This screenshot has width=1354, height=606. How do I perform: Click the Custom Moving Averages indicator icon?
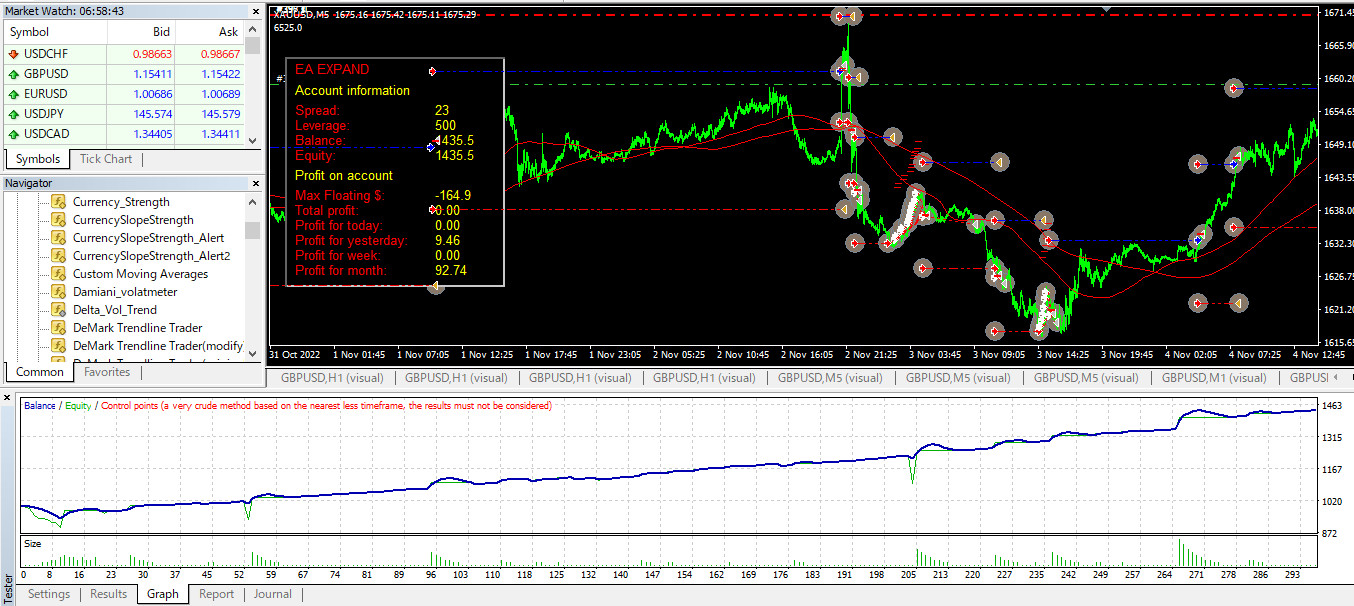pyautogui.click(x=58, y=274)
